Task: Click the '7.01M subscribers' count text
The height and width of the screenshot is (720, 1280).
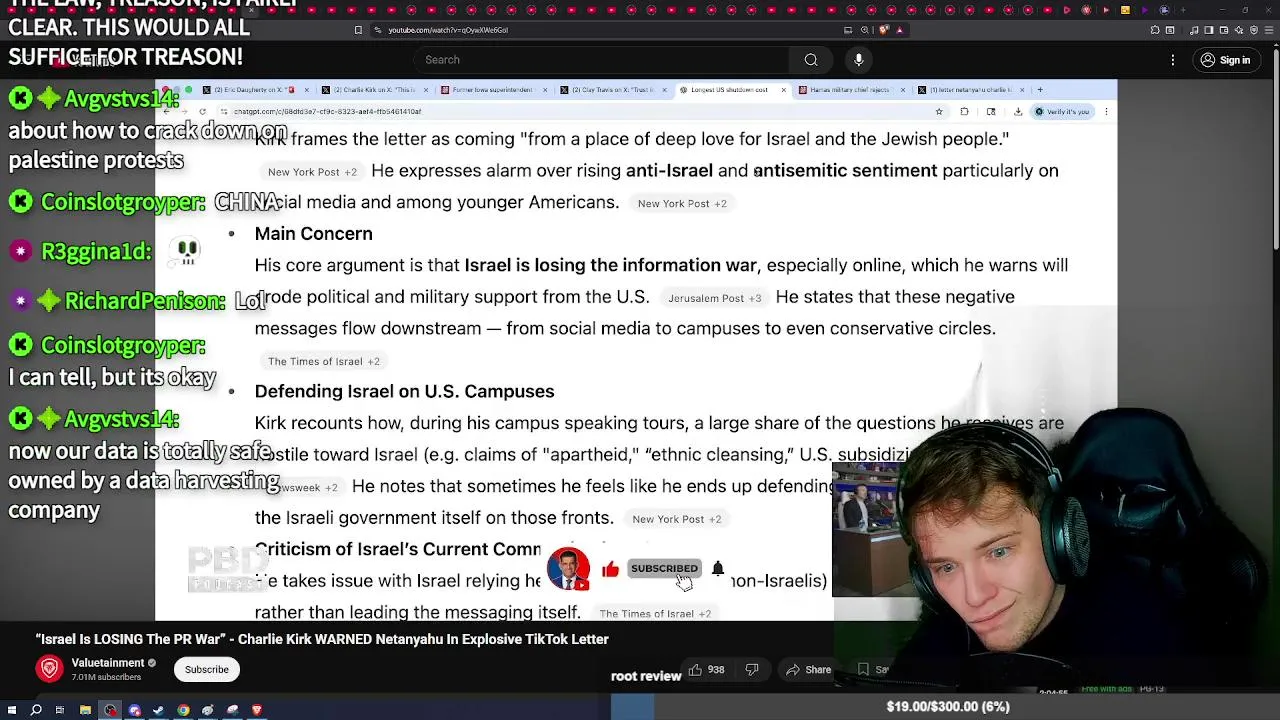Action: pyautogui.click(x=106, y=677)
